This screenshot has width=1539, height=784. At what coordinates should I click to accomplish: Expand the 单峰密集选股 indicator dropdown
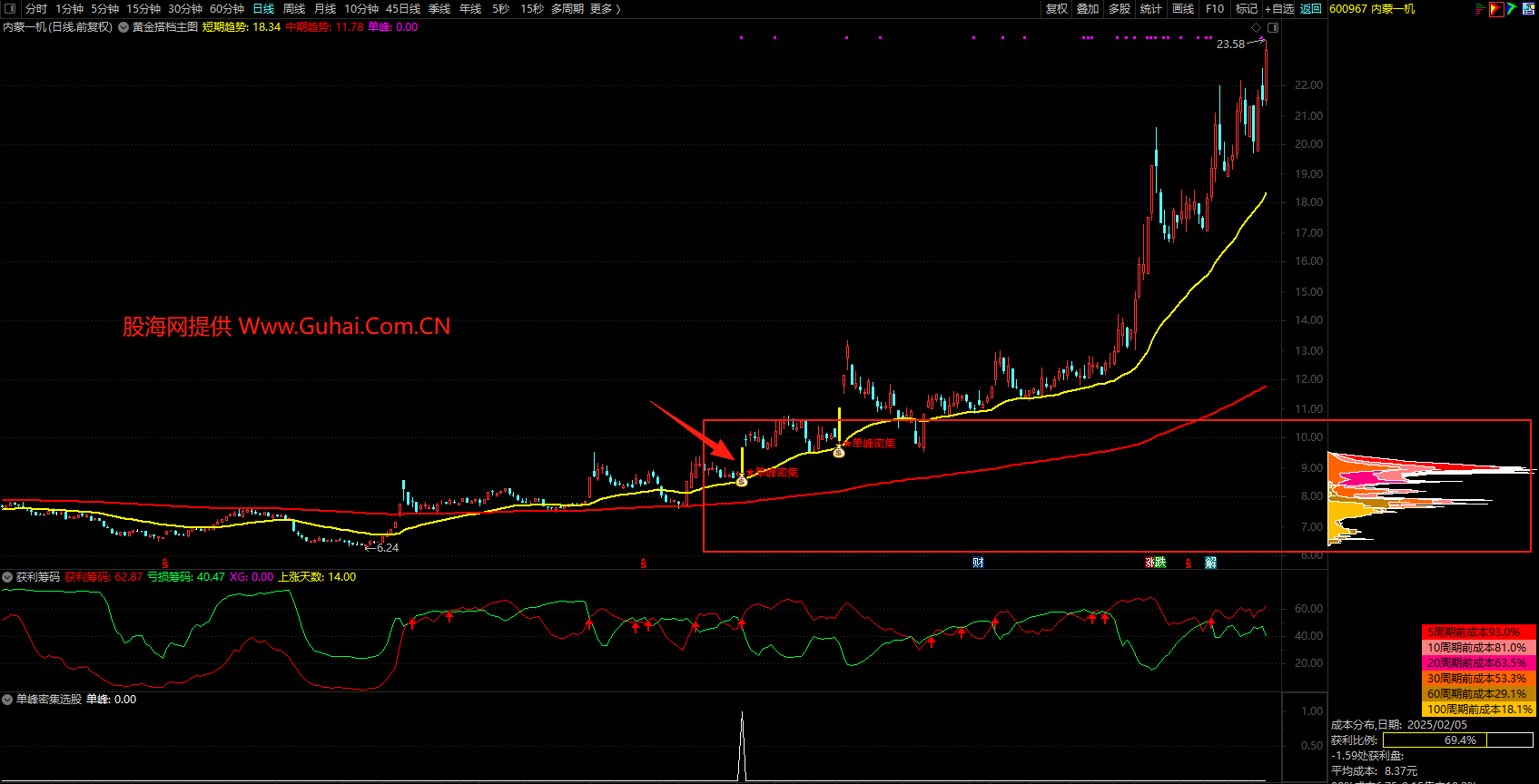pos(7,700)
